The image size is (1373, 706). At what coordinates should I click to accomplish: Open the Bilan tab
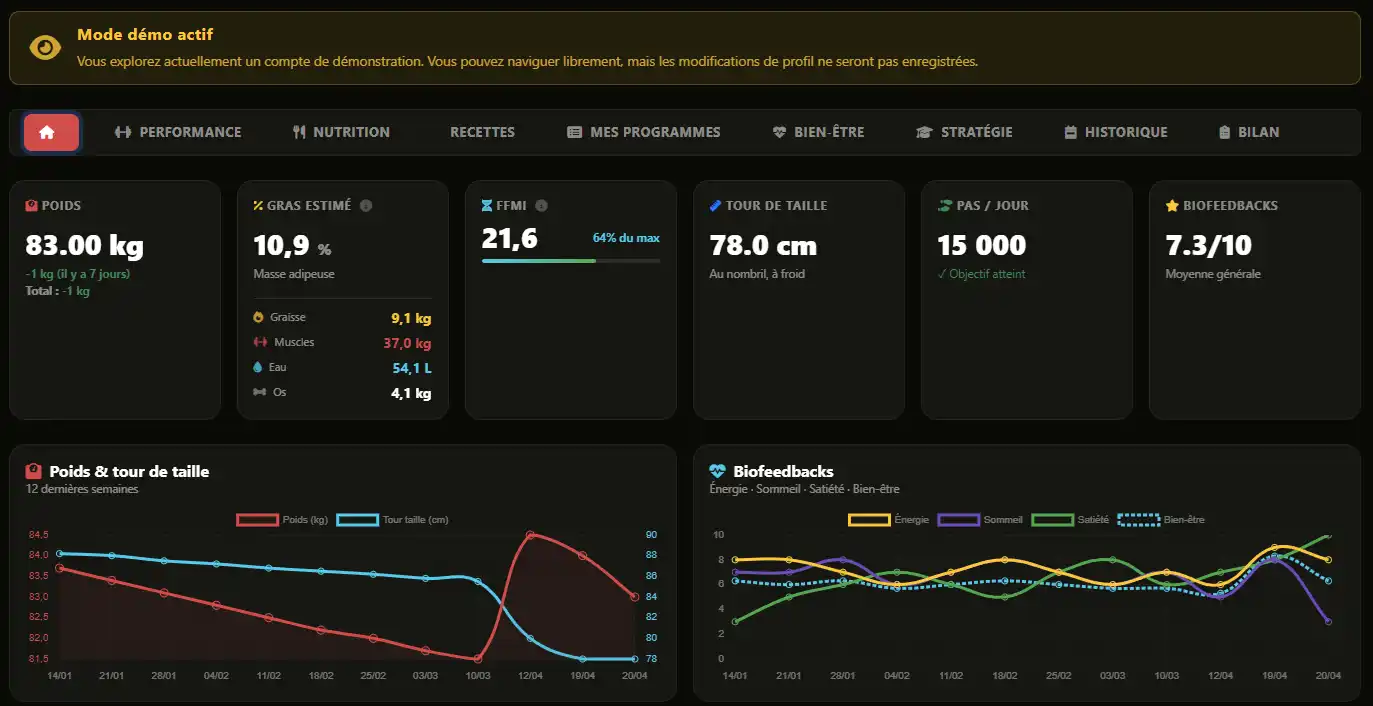[x=1249, y=132]
